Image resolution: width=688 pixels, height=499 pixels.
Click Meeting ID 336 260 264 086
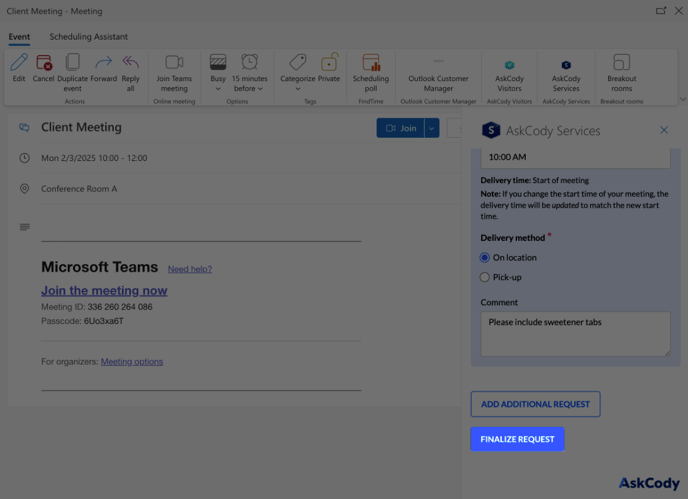tap(97, 307)
